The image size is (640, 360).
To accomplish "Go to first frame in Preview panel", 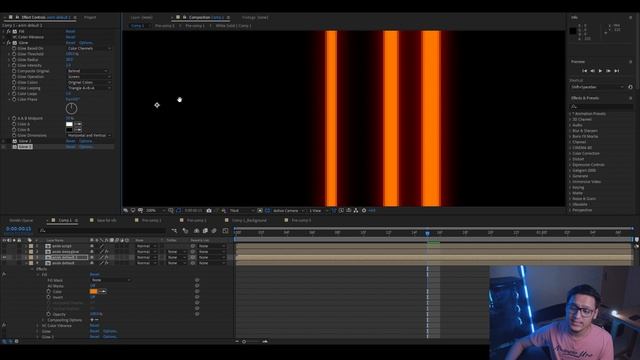I will [584, 71].
